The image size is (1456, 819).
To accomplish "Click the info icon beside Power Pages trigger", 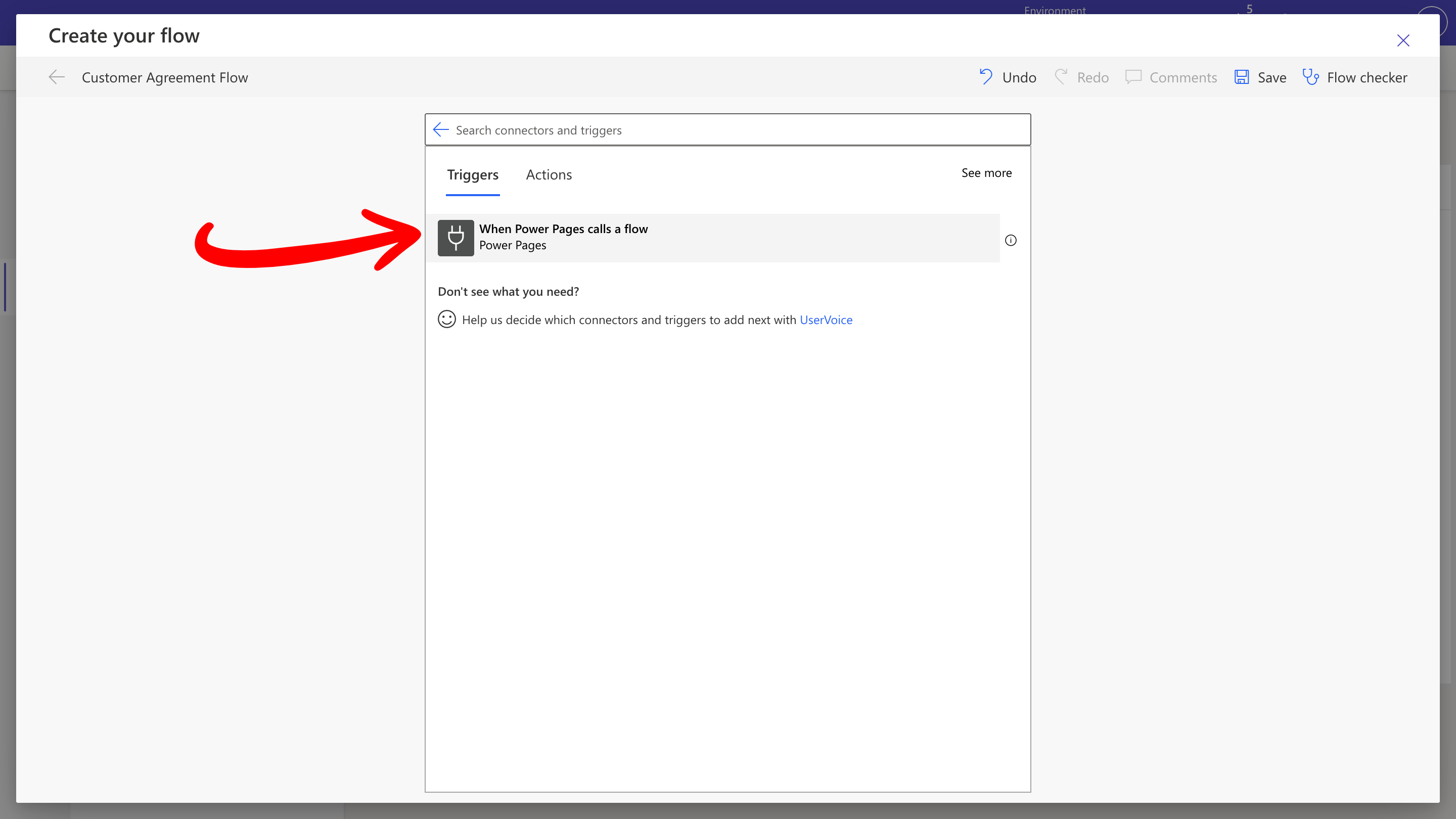I will click(x=1011, y=240).
